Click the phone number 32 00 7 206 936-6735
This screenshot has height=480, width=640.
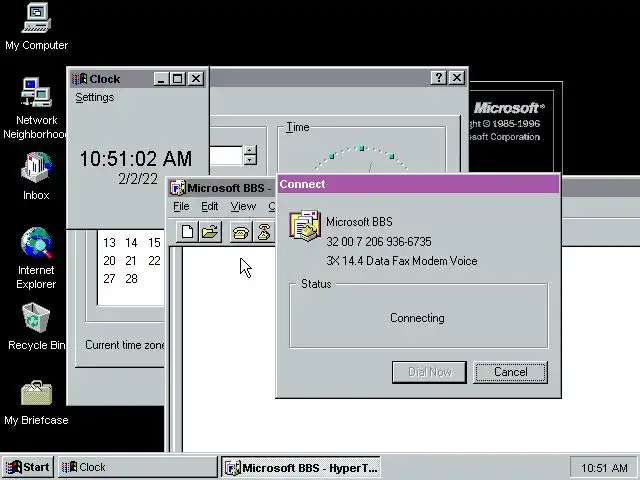click(379, 242)
